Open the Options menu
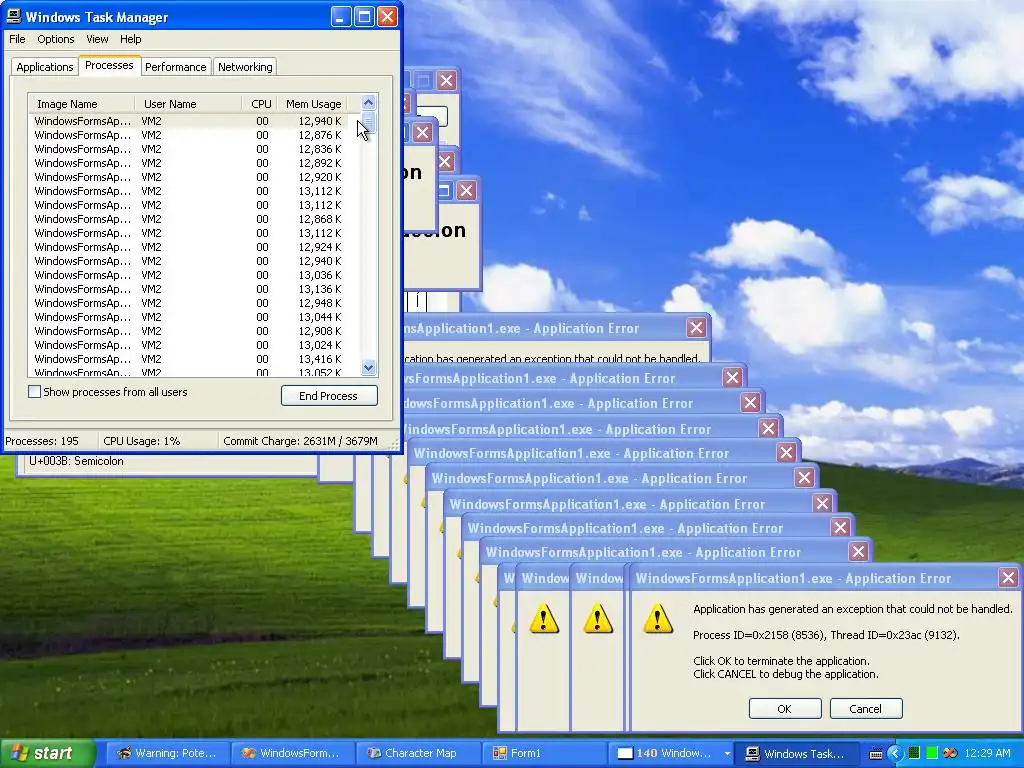Image resolution: width=1024 pixels, height=768 pixels. pyautogui.click(x=56, y=39)
